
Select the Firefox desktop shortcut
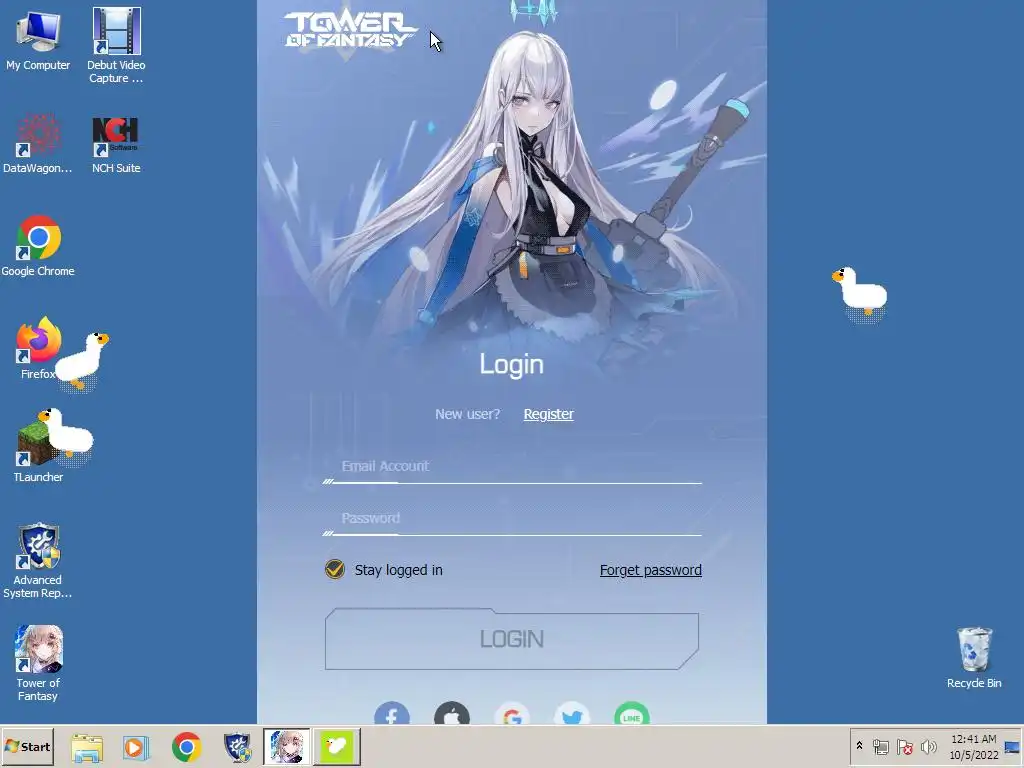click(38, 349)
